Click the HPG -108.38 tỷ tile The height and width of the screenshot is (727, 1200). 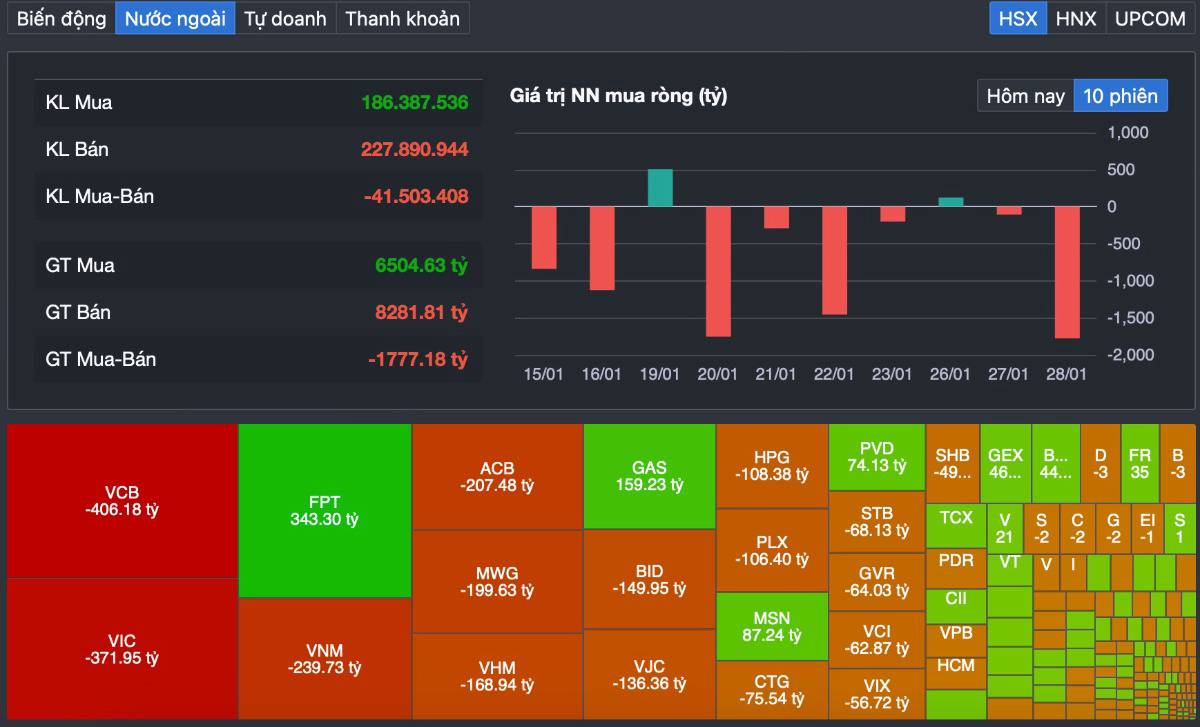(772, 466)
